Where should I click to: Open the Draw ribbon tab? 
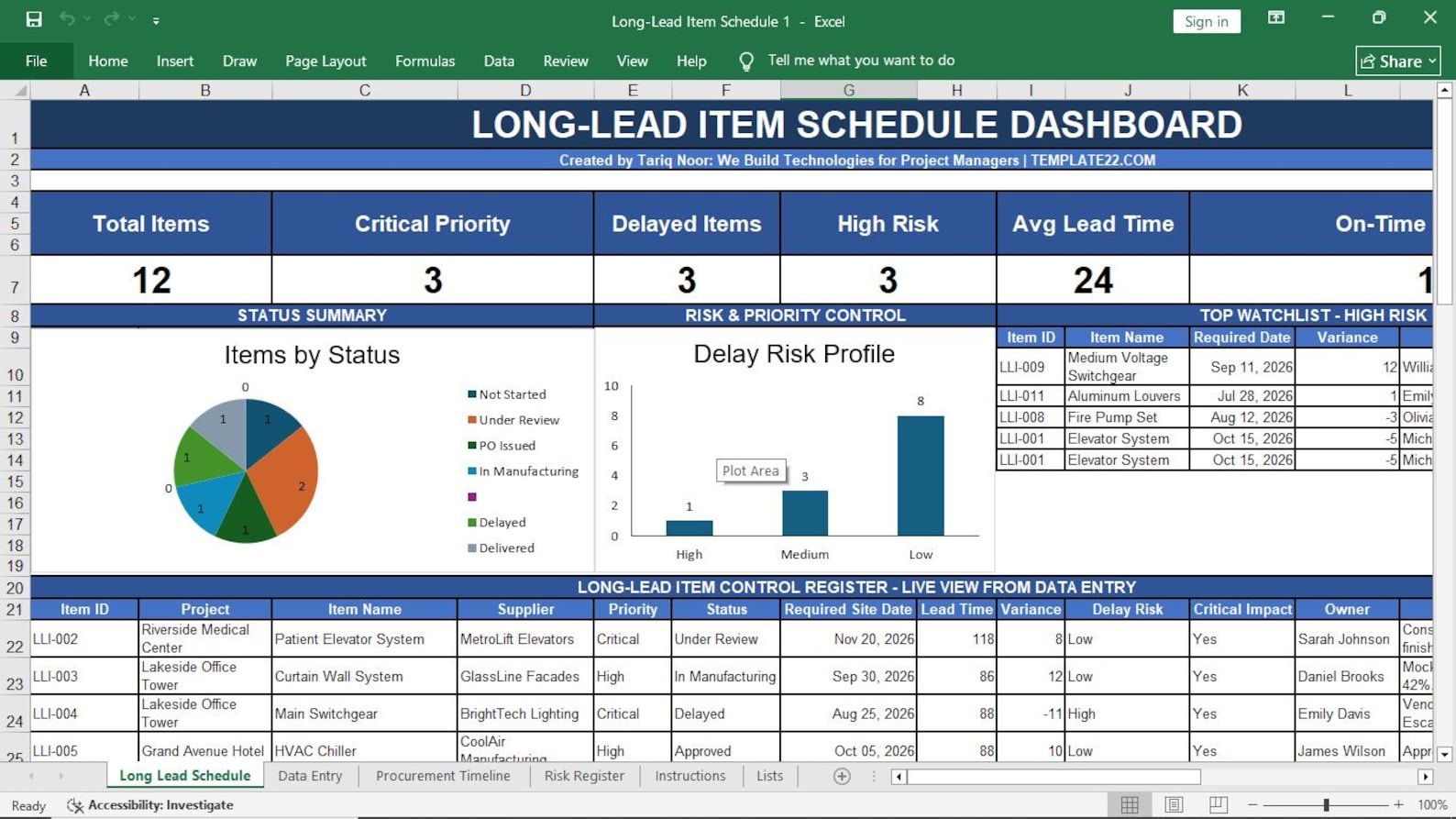coord(239,61)
